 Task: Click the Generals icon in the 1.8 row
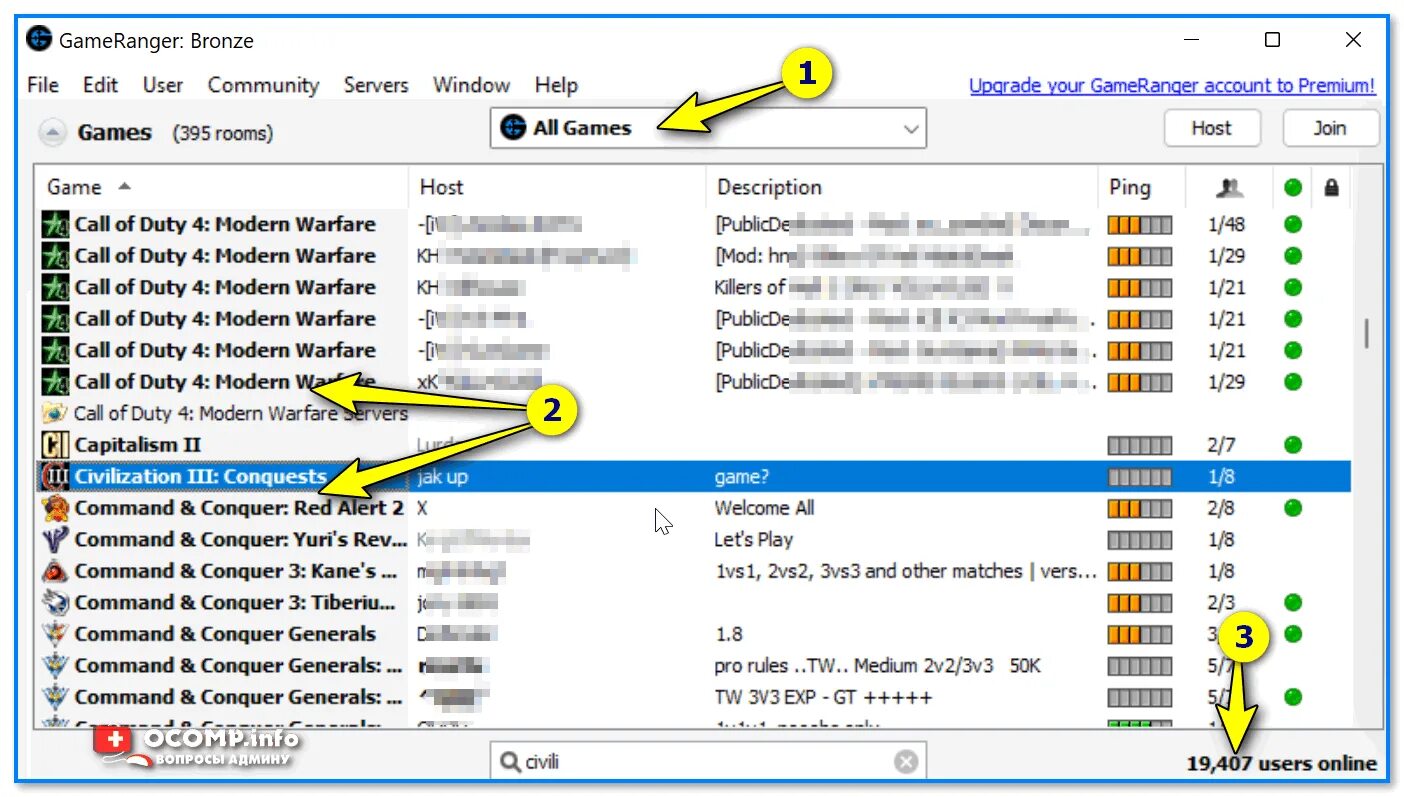54,634
